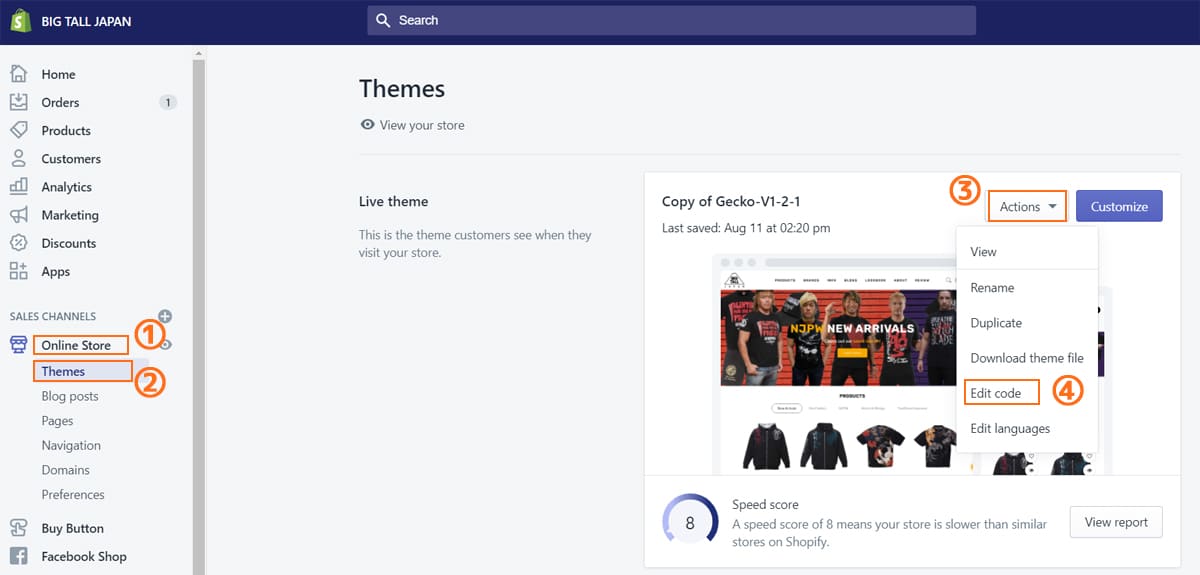The width and height of the screenshot is (1200, 575).
Task: Choose Download theme file option
Action: coord(1027,358)
